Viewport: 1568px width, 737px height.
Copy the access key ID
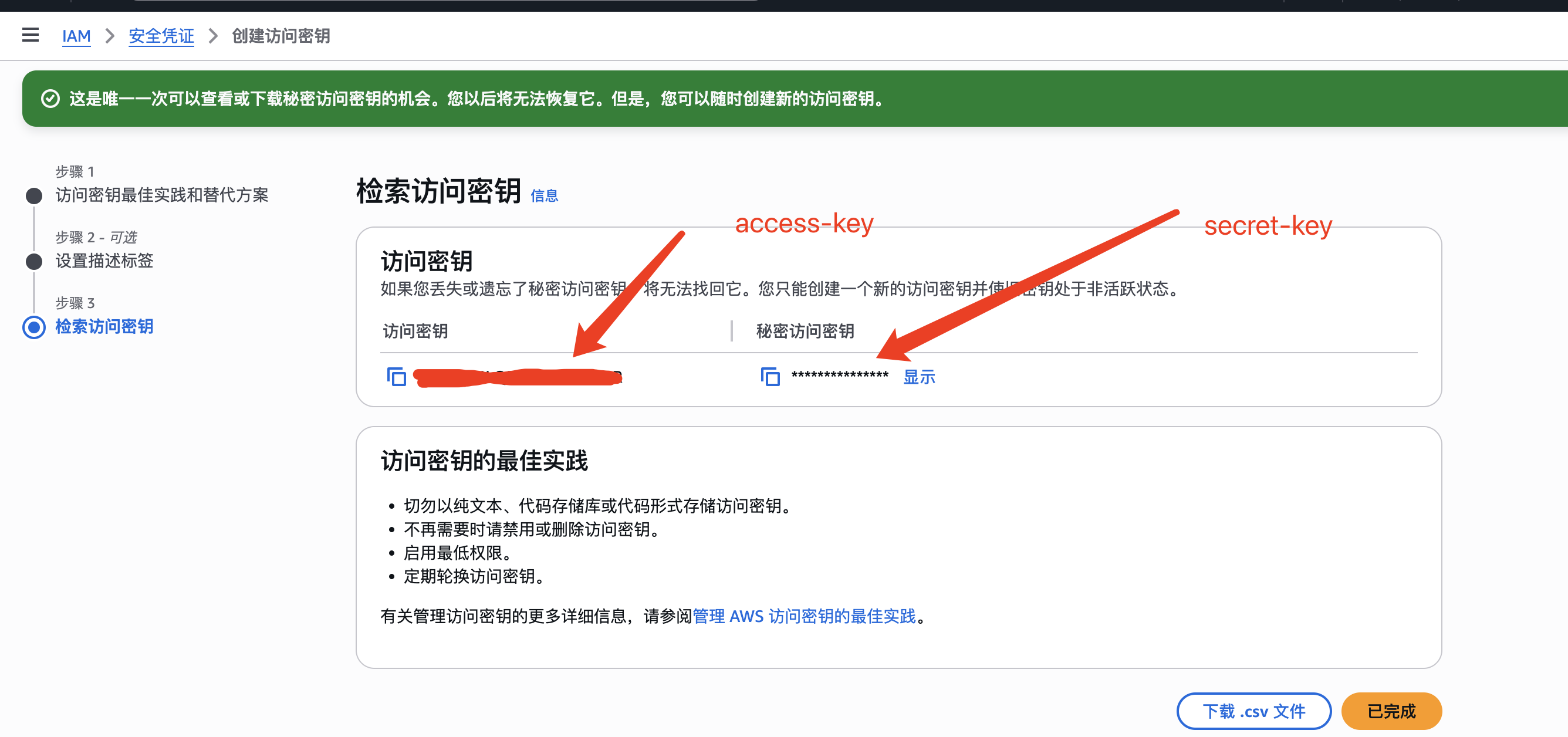(396, 377)
